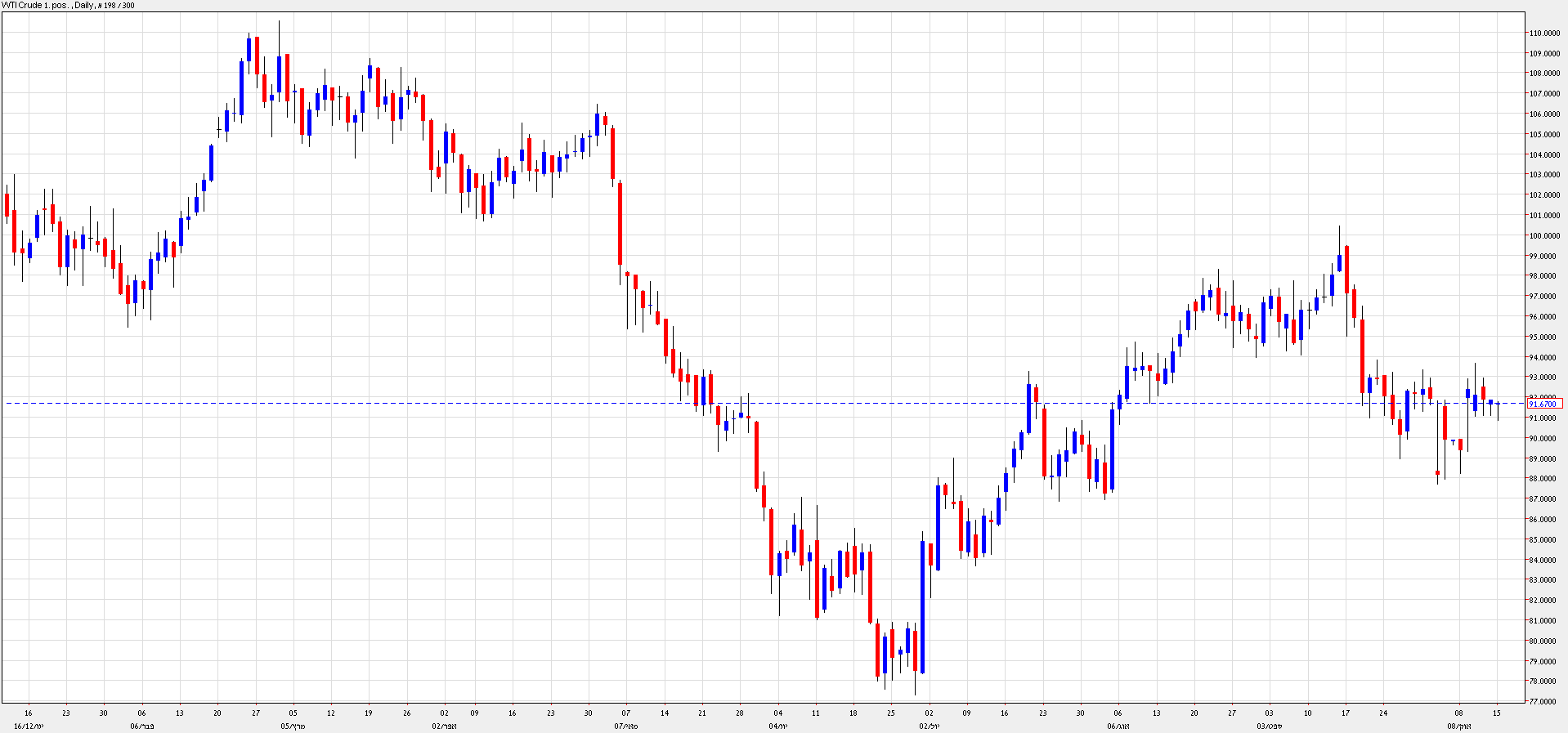The image size is (1568, 733).
Task: Select the current price label 91.6700
Action: 1543,404
